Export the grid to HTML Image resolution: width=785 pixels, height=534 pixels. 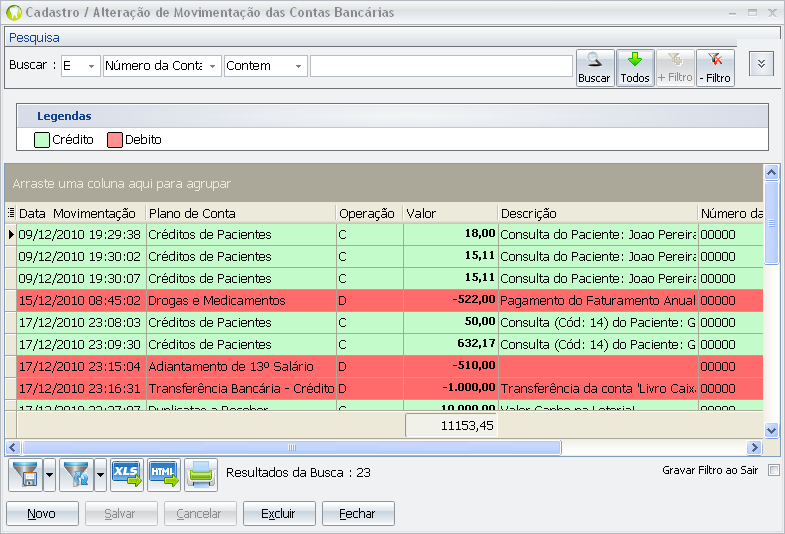click(x=164, y=474)
